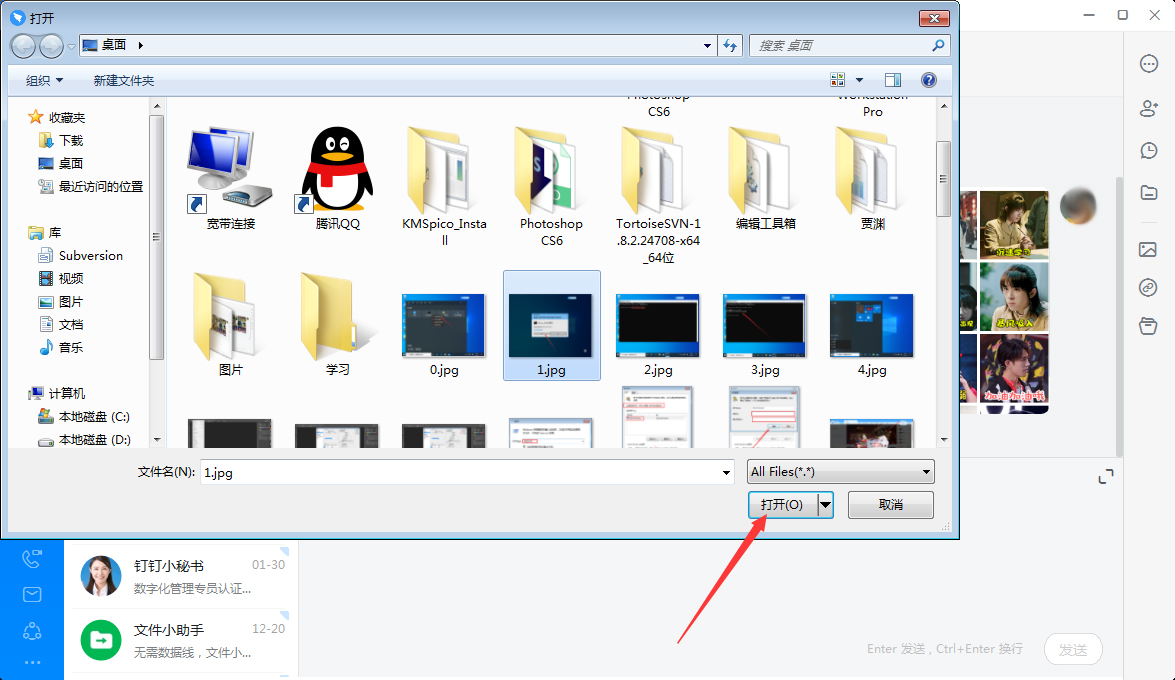The height and width of the screenshot is (680, 1175).
Task: Click the Help question mark in the dialog toolbar
Action: point(928,79)
